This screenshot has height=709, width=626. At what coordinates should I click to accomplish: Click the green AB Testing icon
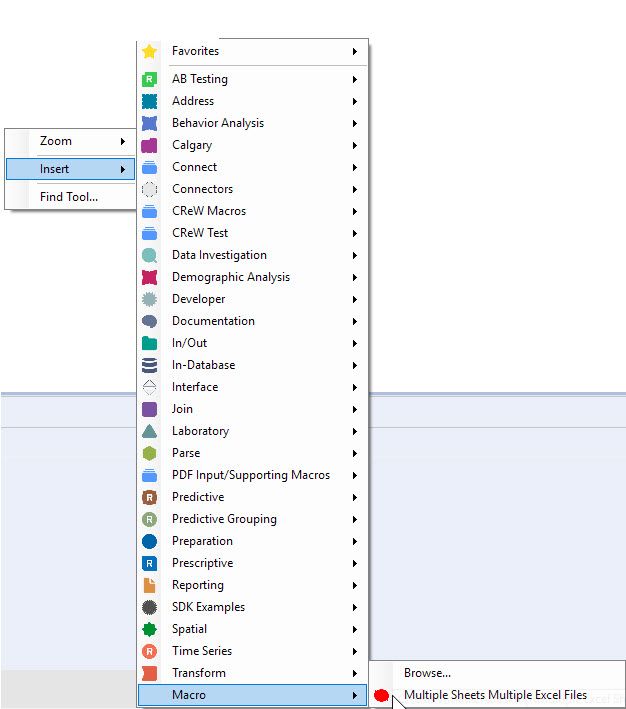point(149,79)
